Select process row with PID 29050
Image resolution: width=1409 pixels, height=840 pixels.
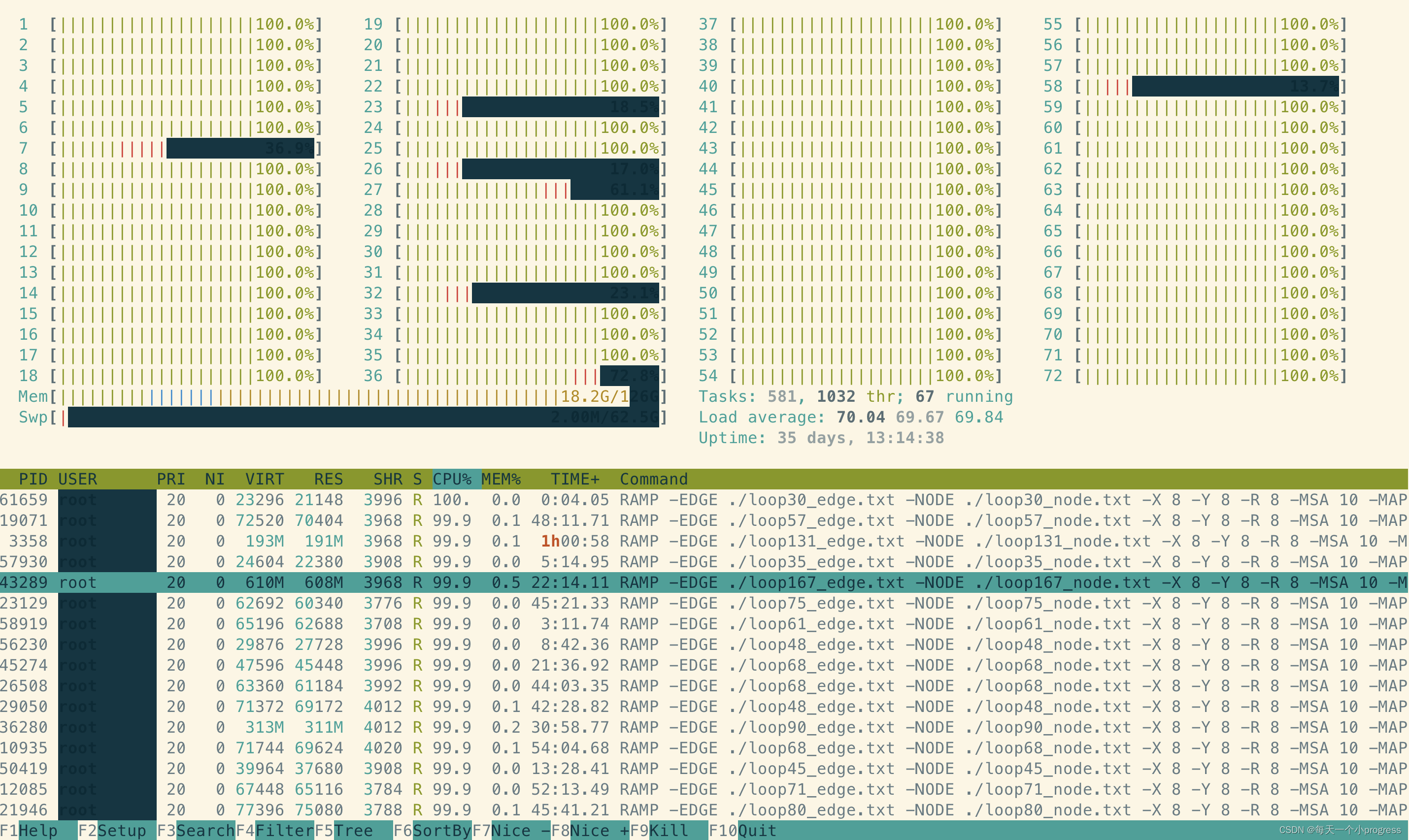coord(704,707)
